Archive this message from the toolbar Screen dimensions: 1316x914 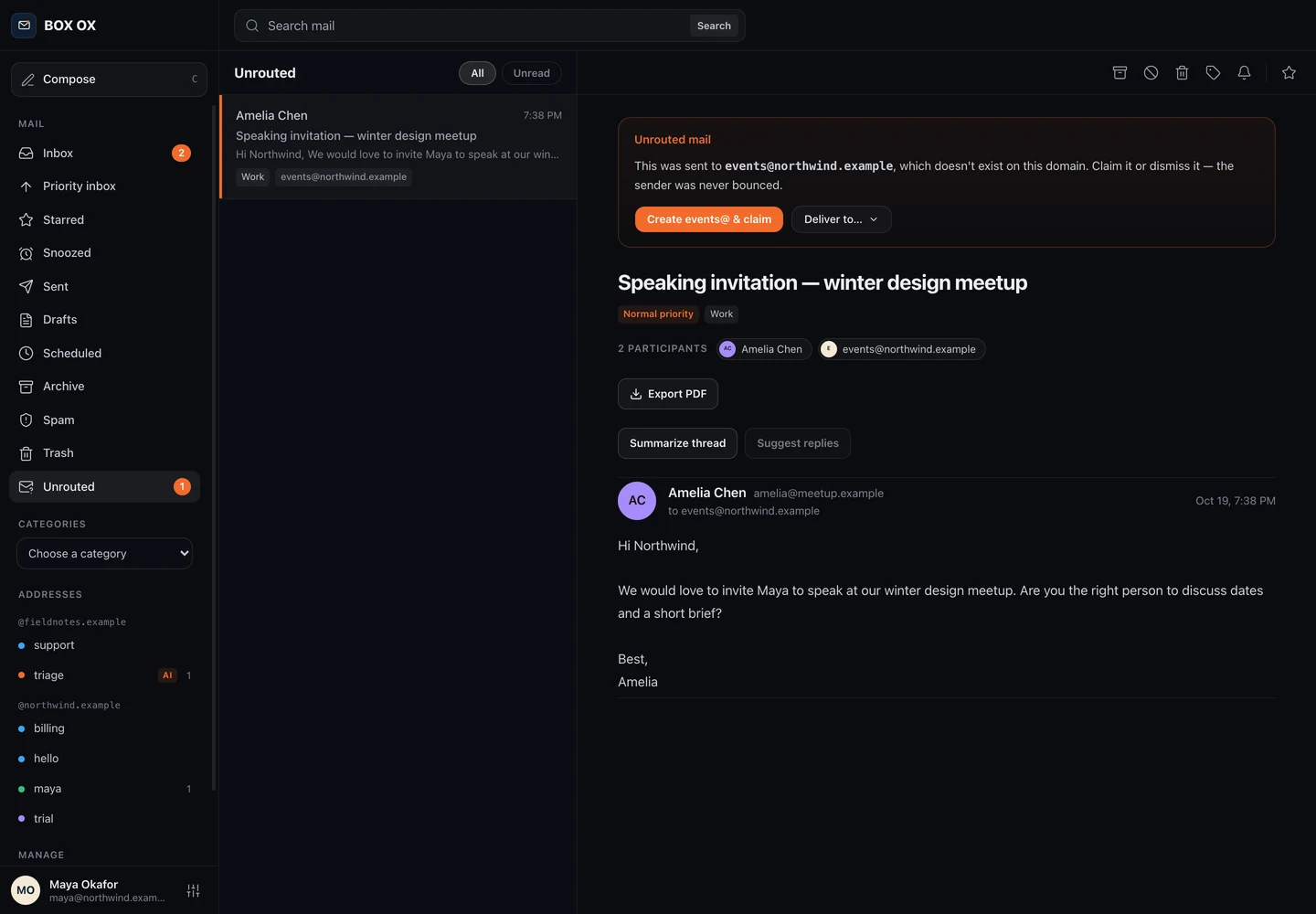1120,73
